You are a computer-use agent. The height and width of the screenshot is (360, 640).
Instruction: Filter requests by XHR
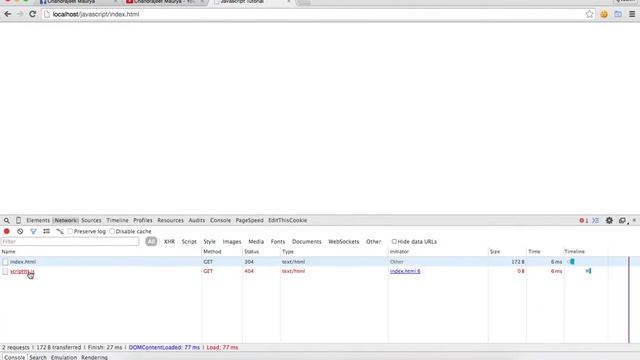click(169, 242)
